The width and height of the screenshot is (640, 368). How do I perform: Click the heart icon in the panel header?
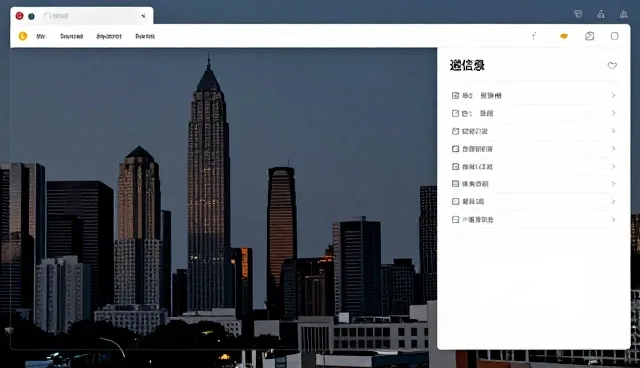click(x=612, y=65)
